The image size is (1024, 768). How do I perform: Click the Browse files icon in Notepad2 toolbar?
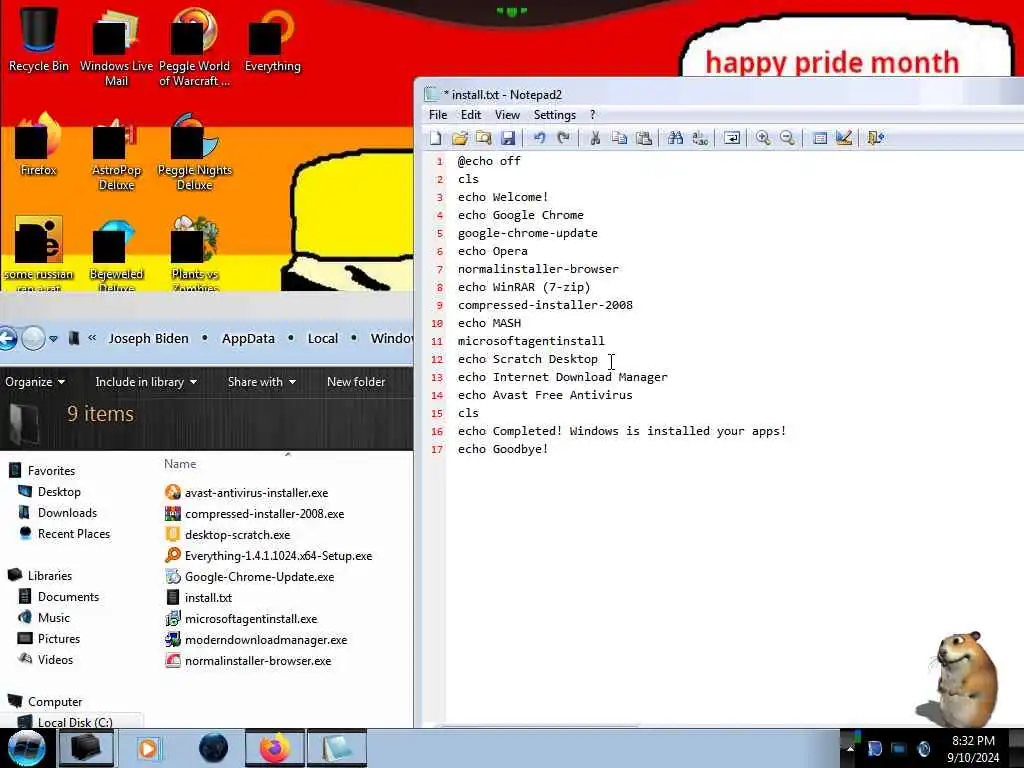pyautogui.click(x=484, y=138)
